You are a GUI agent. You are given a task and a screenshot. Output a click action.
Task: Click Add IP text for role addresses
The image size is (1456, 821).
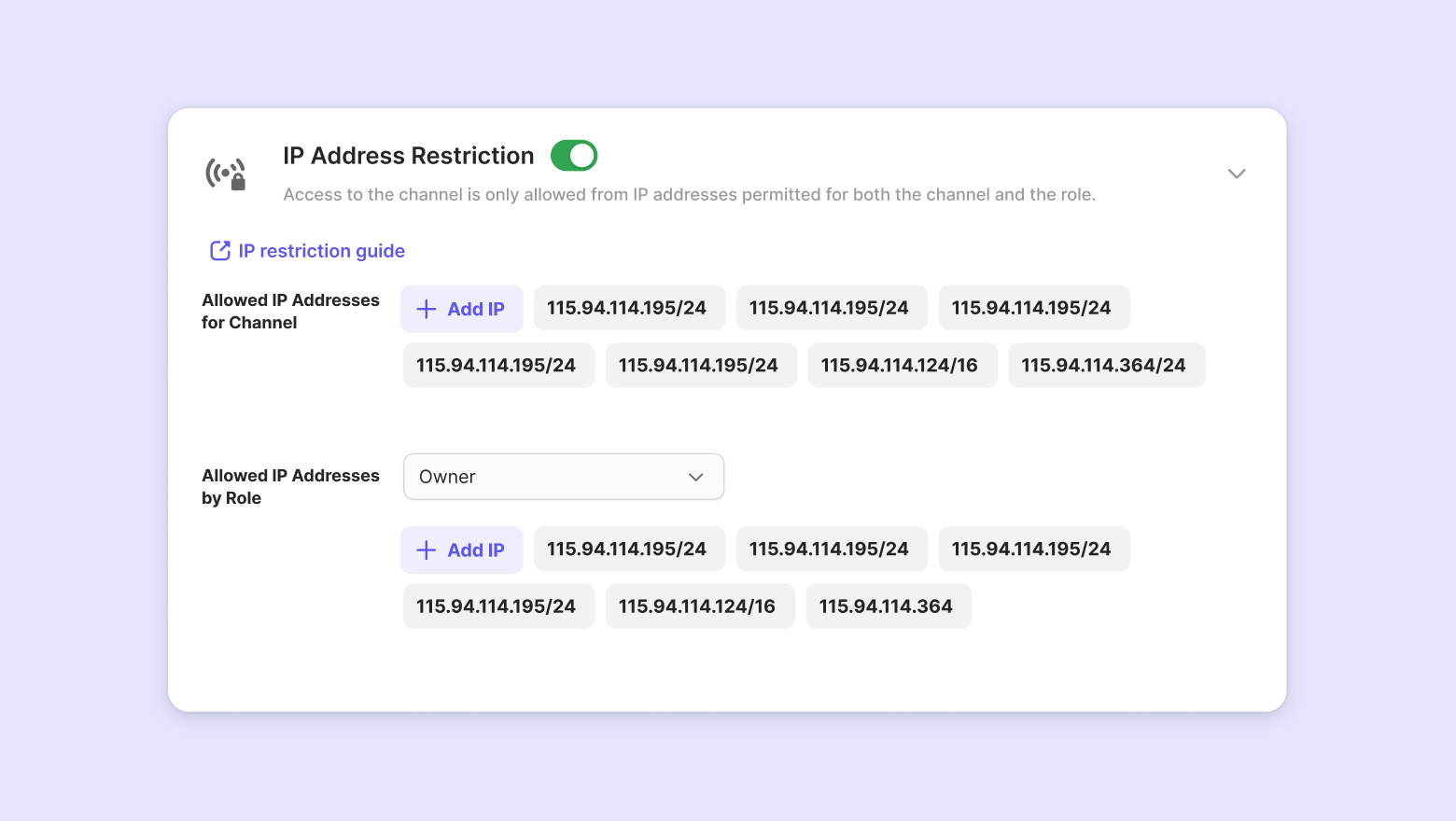point(476,550)
